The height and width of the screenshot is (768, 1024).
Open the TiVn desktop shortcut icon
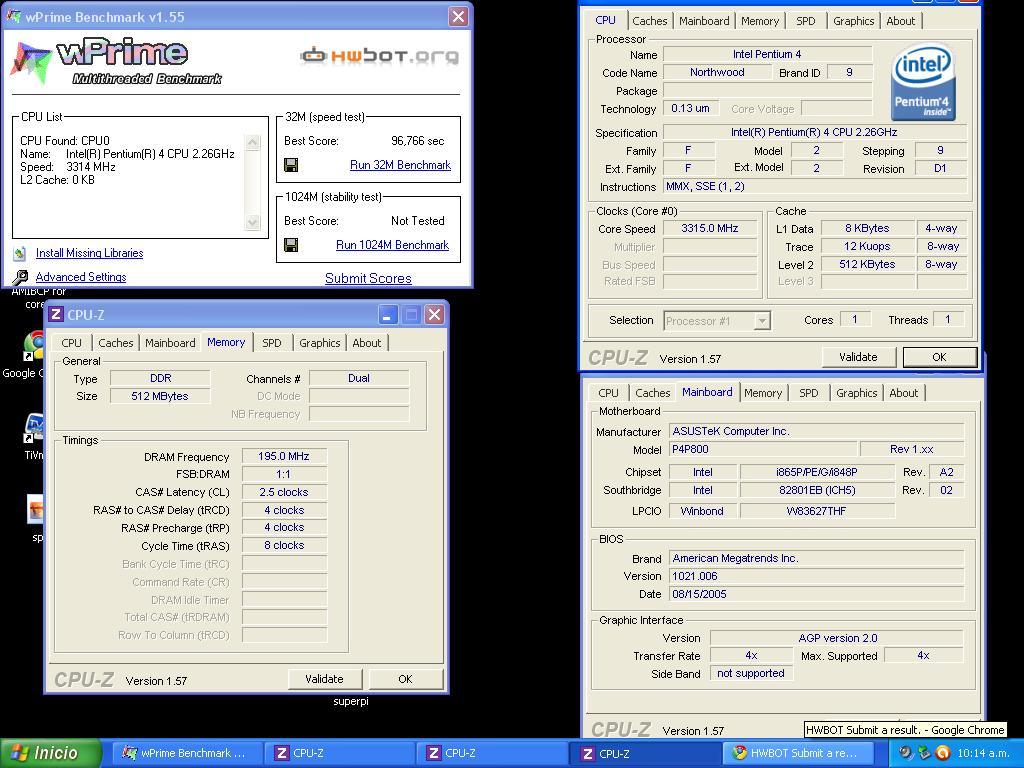[34, 428]
